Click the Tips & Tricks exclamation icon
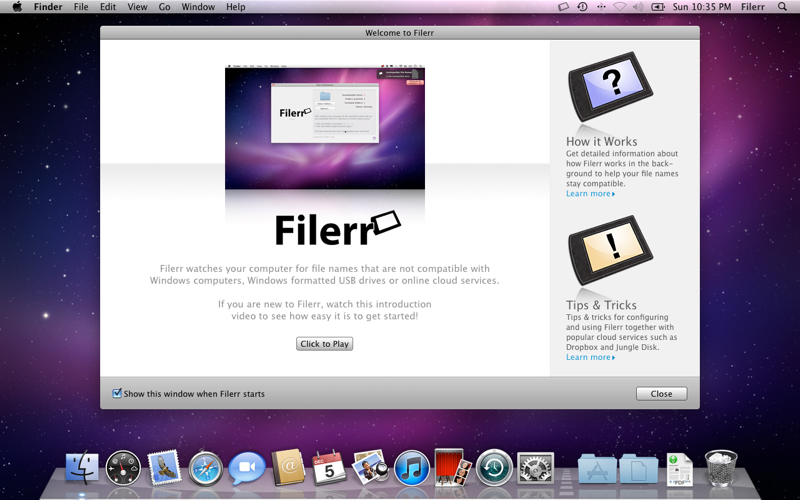Viewport: 800px width, 500px height. point(610,249)
